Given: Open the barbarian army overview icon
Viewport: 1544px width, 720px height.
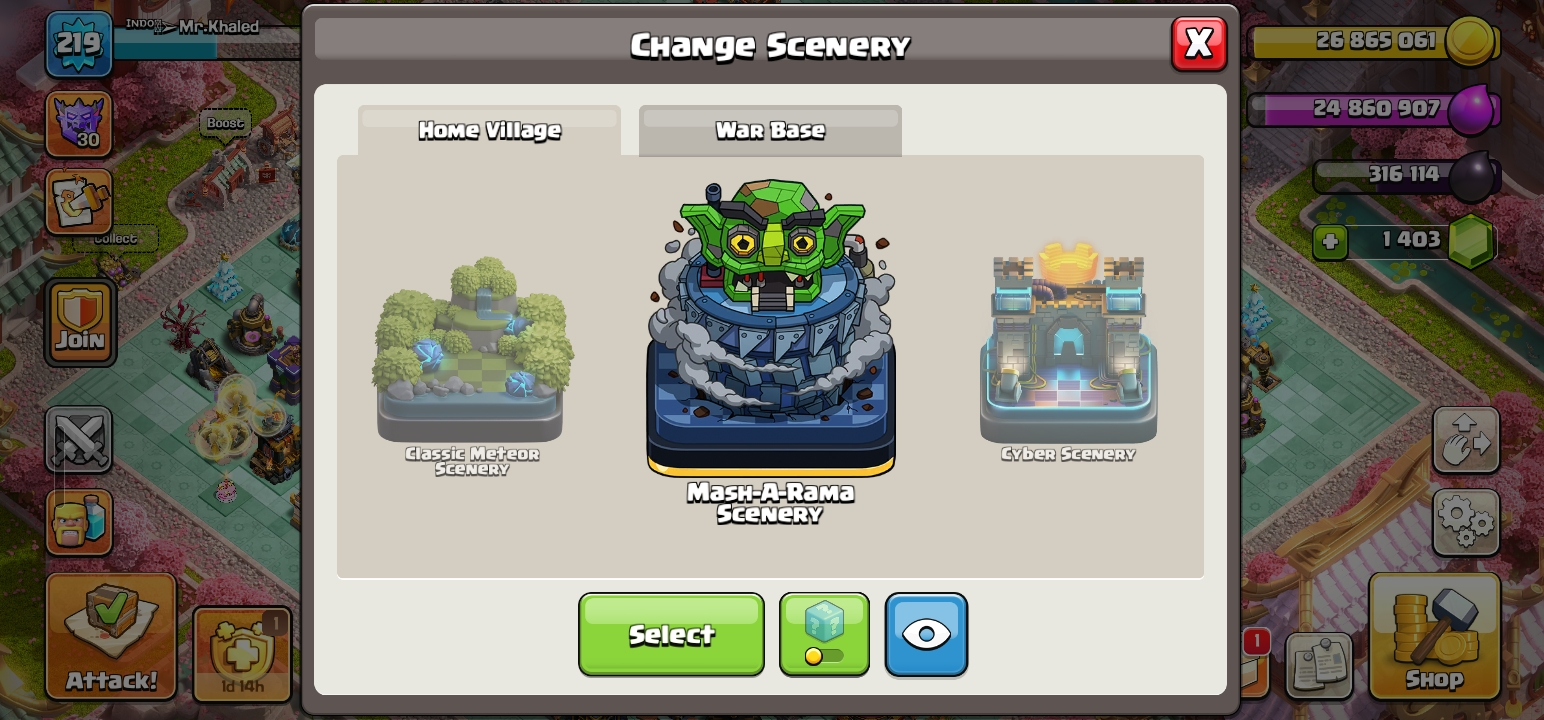Looking at the screenshot, I should (x=79, y=522).
